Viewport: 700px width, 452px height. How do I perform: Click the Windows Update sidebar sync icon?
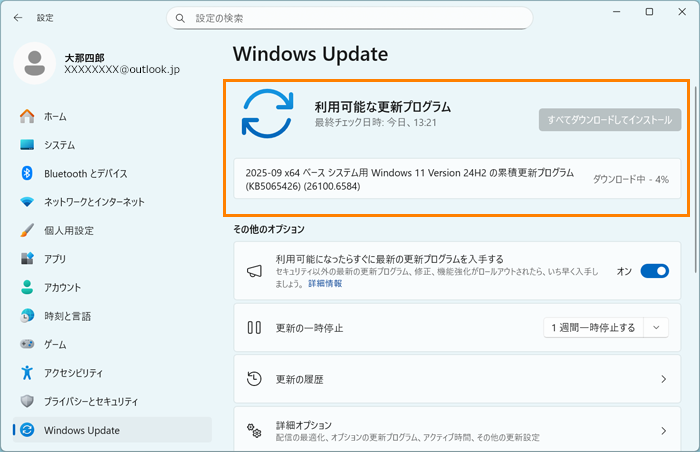click(x=27, y=430)
